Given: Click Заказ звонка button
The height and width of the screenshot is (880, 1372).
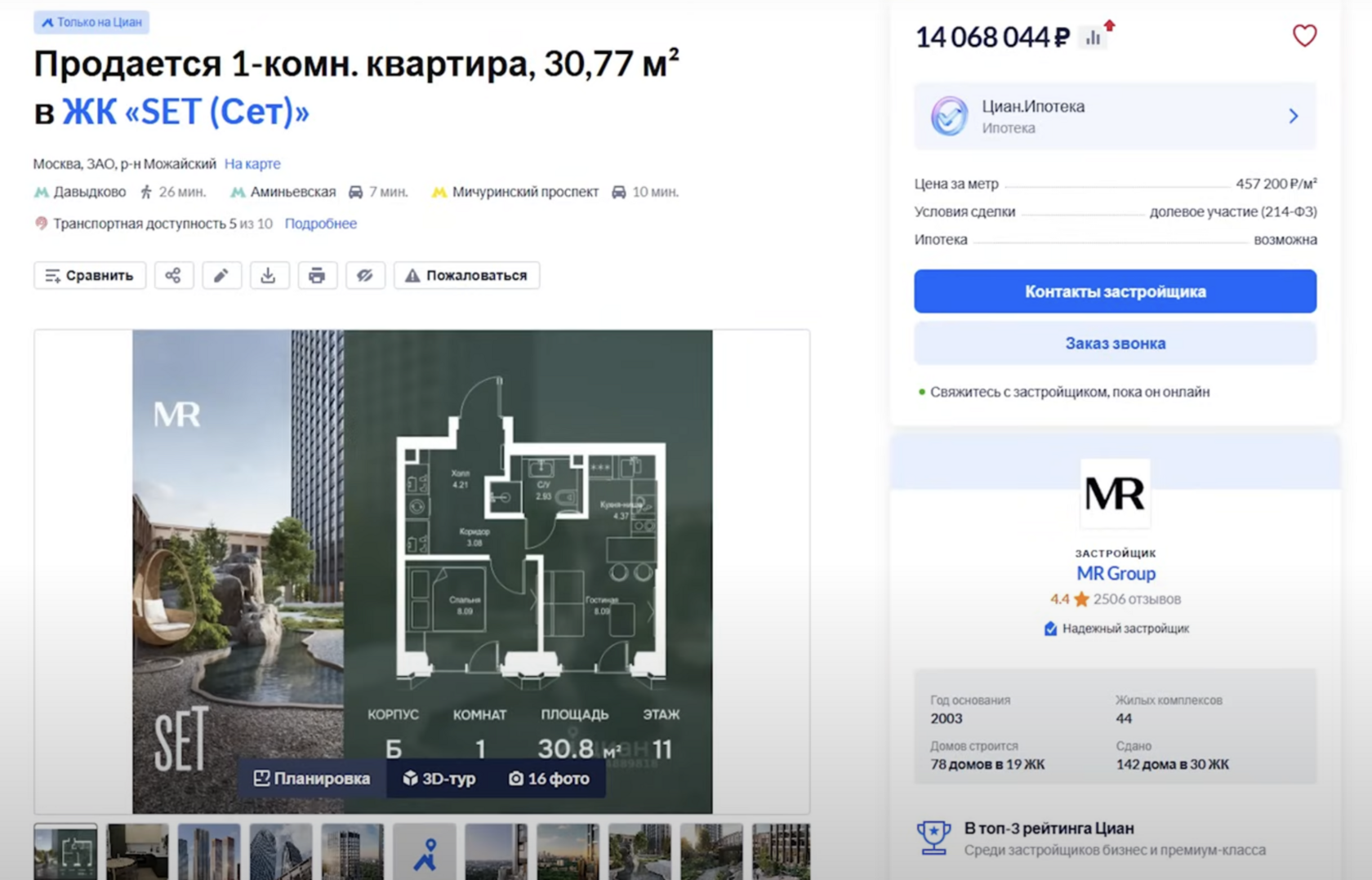Looking at the screenshot, I should click(1115, 344).
